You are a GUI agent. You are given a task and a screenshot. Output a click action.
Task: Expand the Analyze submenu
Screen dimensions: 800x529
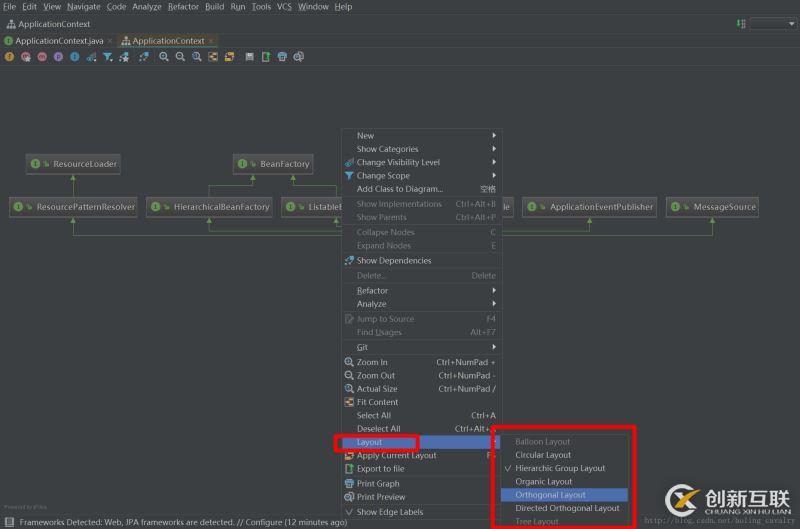click(420, 304)
